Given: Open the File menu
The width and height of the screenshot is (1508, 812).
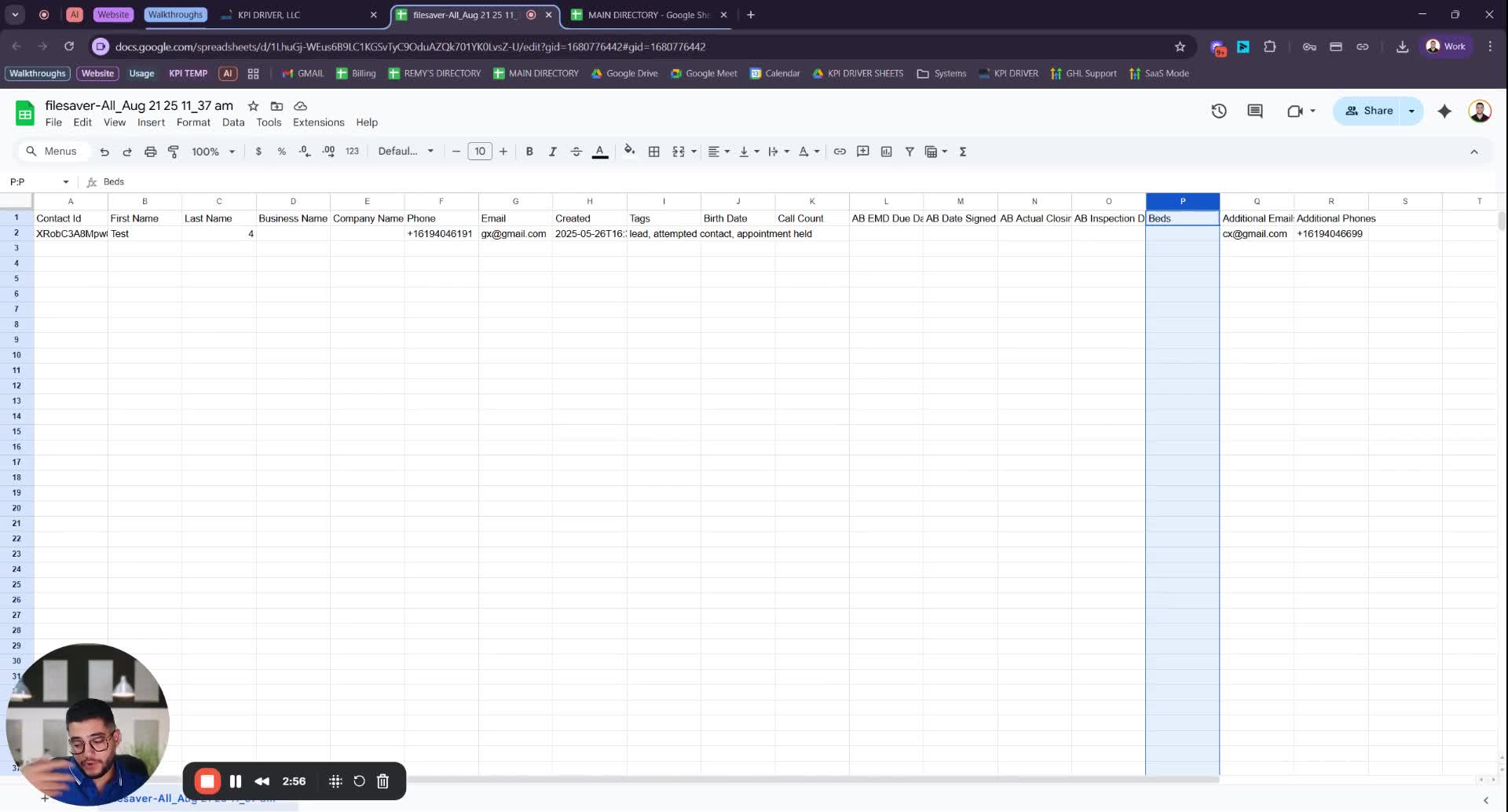Looking at the screenshot, I should coord(53,123).
